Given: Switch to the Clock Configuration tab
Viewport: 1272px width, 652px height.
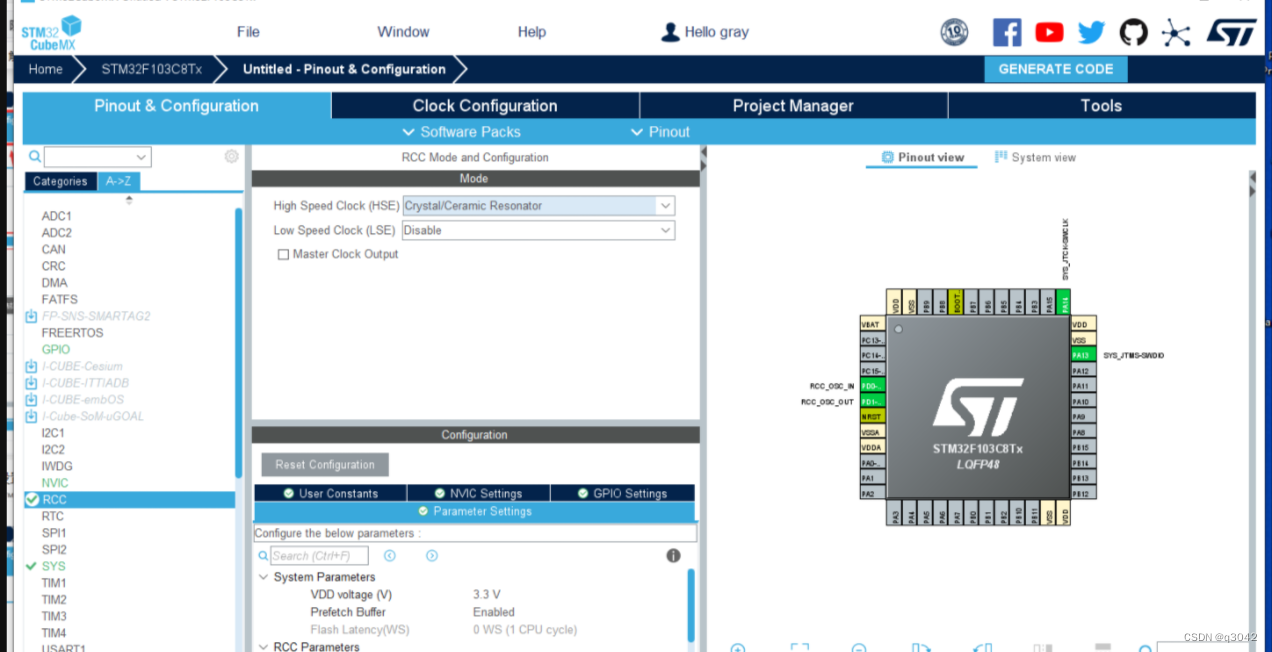Looking at the screenshot, I should 485,106.
